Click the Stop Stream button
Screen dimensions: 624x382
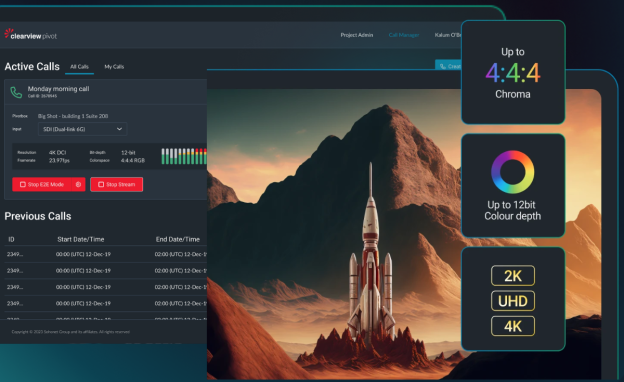coord(117,184)
